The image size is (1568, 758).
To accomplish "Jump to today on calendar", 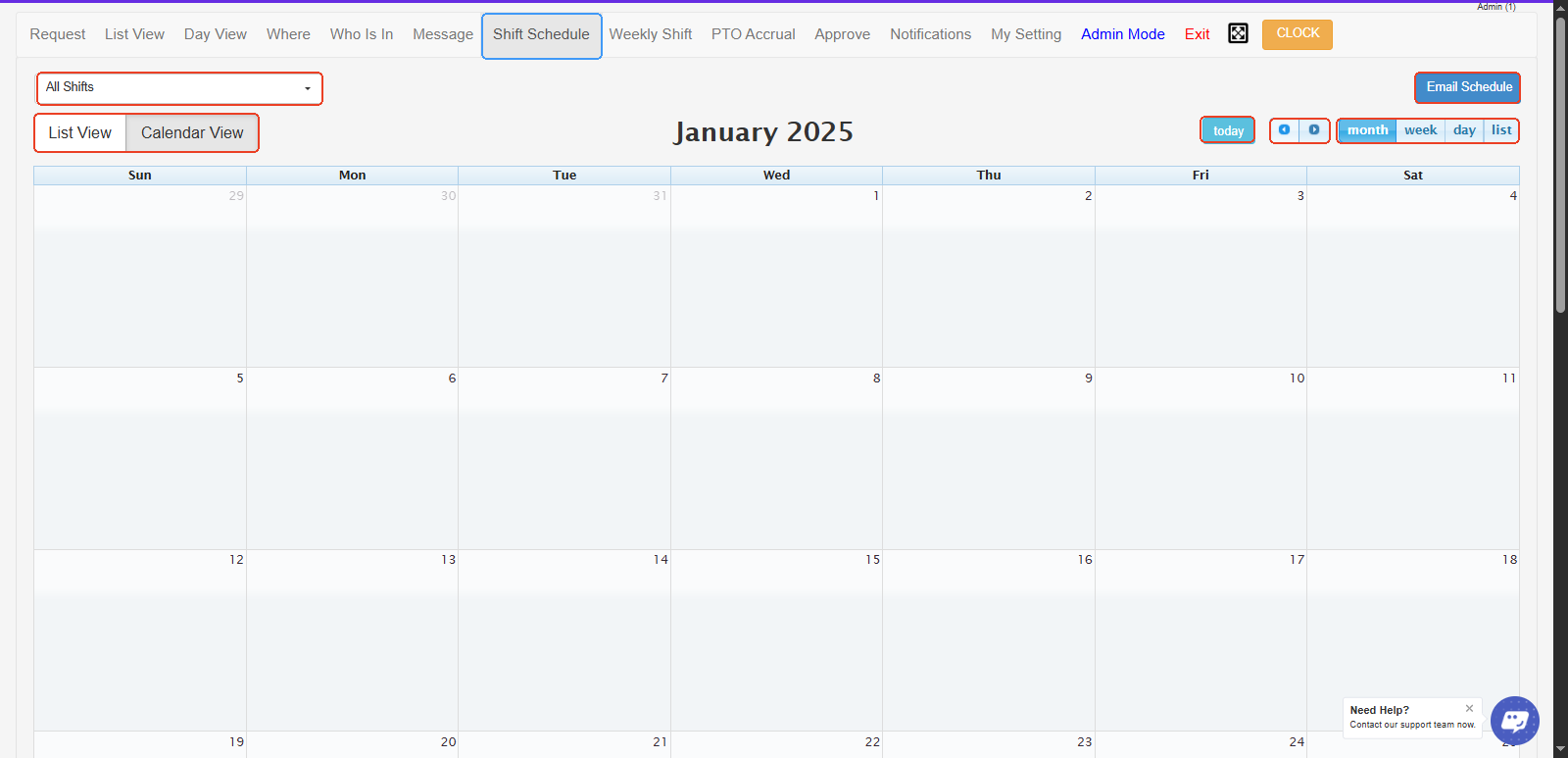I will (x=1228, y=130).
